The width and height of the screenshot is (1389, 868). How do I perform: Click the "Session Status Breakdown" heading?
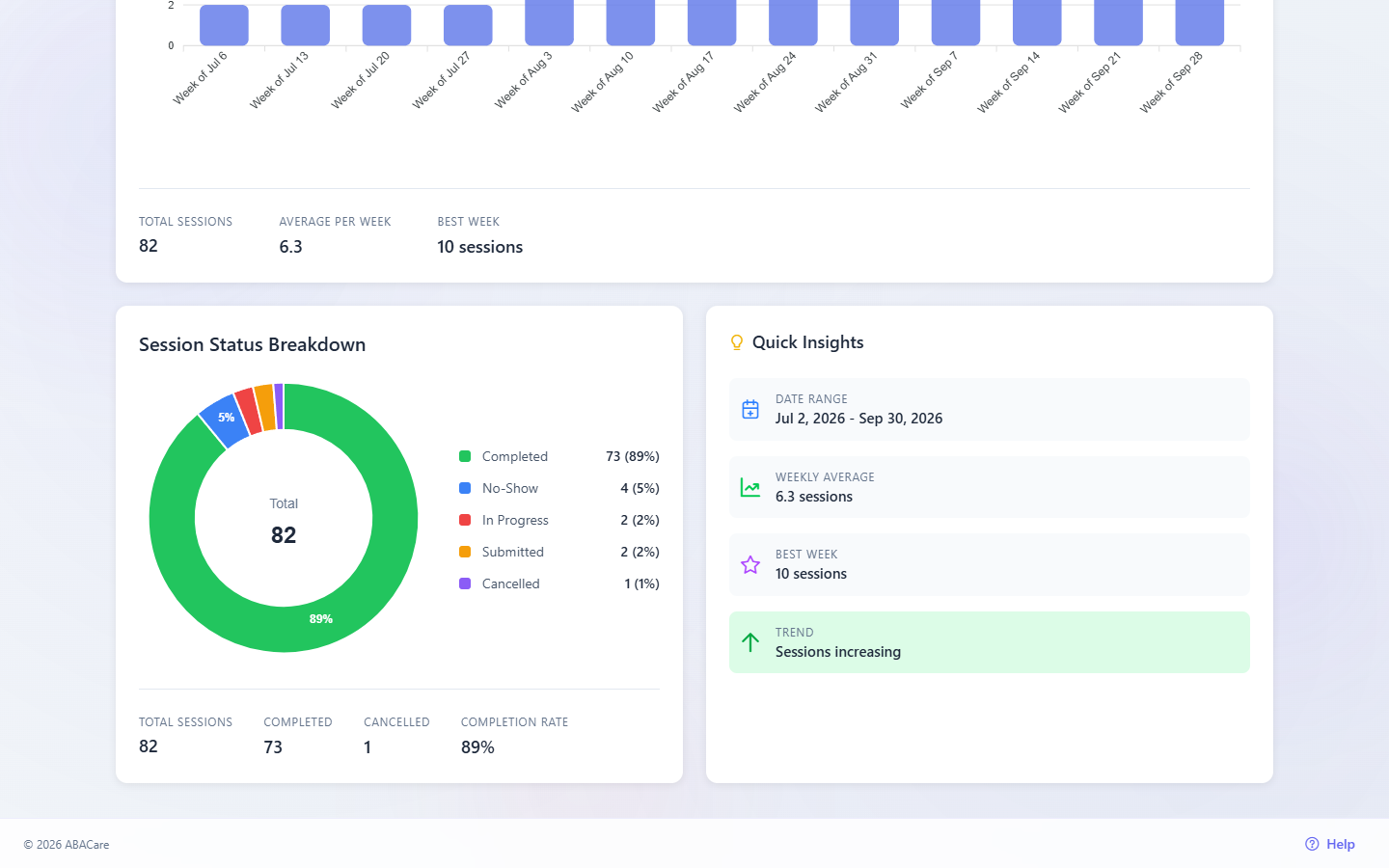click(253, 344)
